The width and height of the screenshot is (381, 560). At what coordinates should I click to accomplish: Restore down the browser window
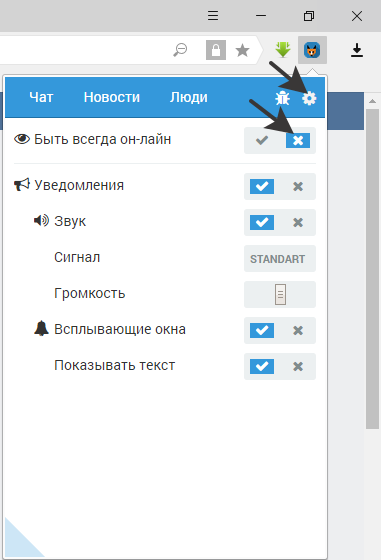point(309,16)
